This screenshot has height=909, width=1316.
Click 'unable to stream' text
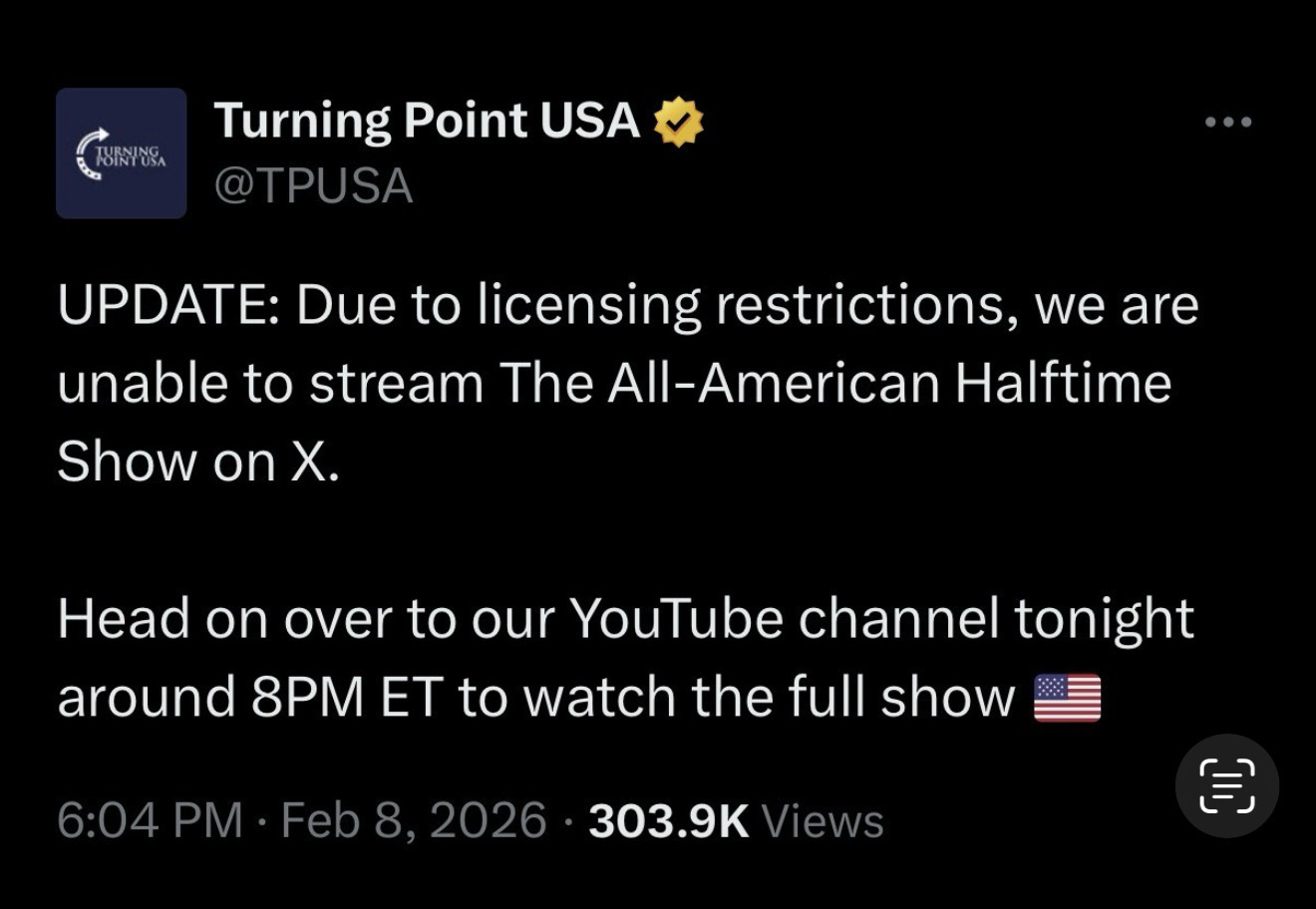[x=270, y=384]
